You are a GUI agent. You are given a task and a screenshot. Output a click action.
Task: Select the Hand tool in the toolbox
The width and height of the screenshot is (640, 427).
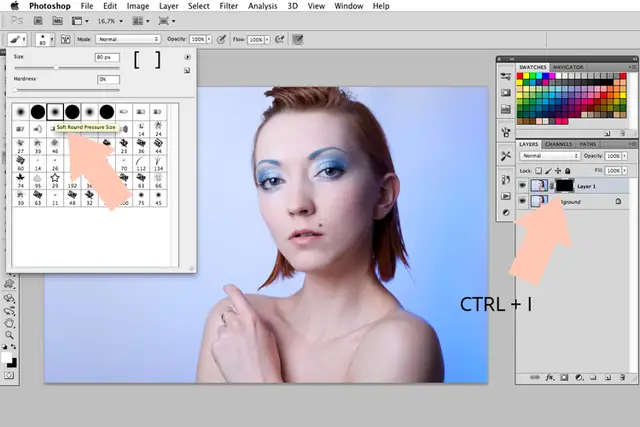pyautogui.click(x=10, y=324)
